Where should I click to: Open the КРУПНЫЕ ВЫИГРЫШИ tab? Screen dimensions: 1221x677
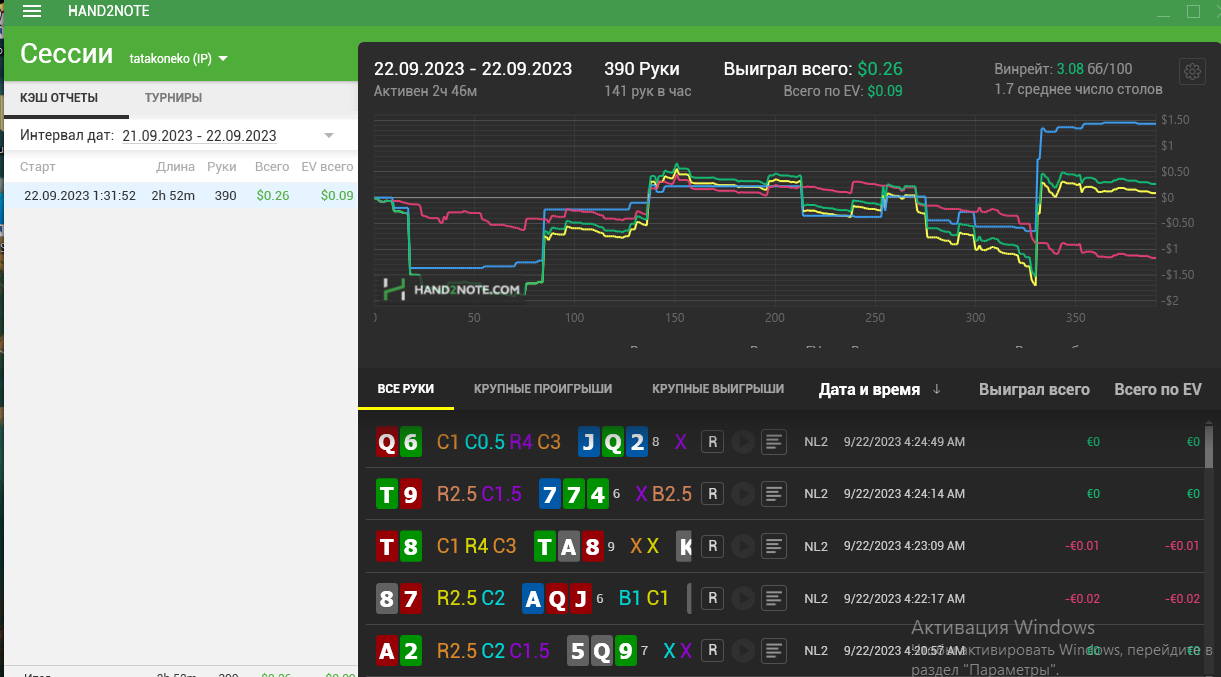click(718, 388)
